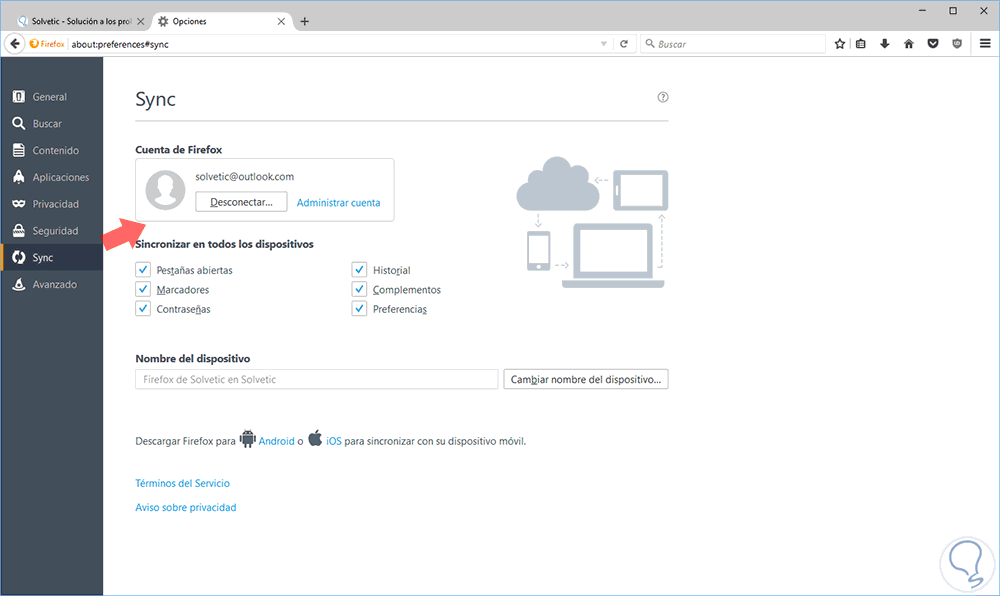Viewport: 1000px width, 596px height.
Task: Open Seguridad preferences section
Action: coord(52,231)
